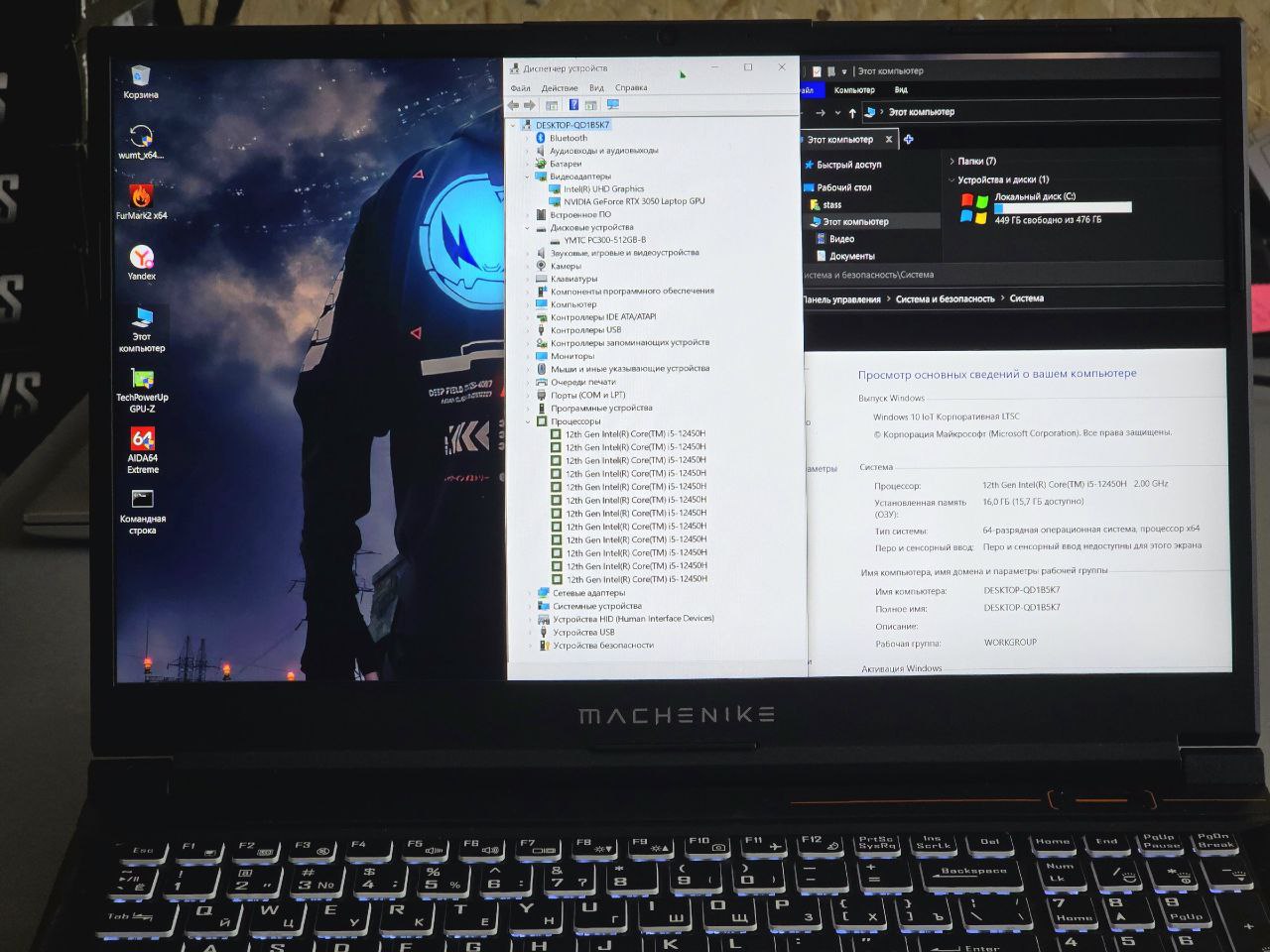This screenshot has width=1270, height=952.
Task: Click the blue help icon in Device Manager toolbar
Action: pyautogui.click(x=573, y=105)
